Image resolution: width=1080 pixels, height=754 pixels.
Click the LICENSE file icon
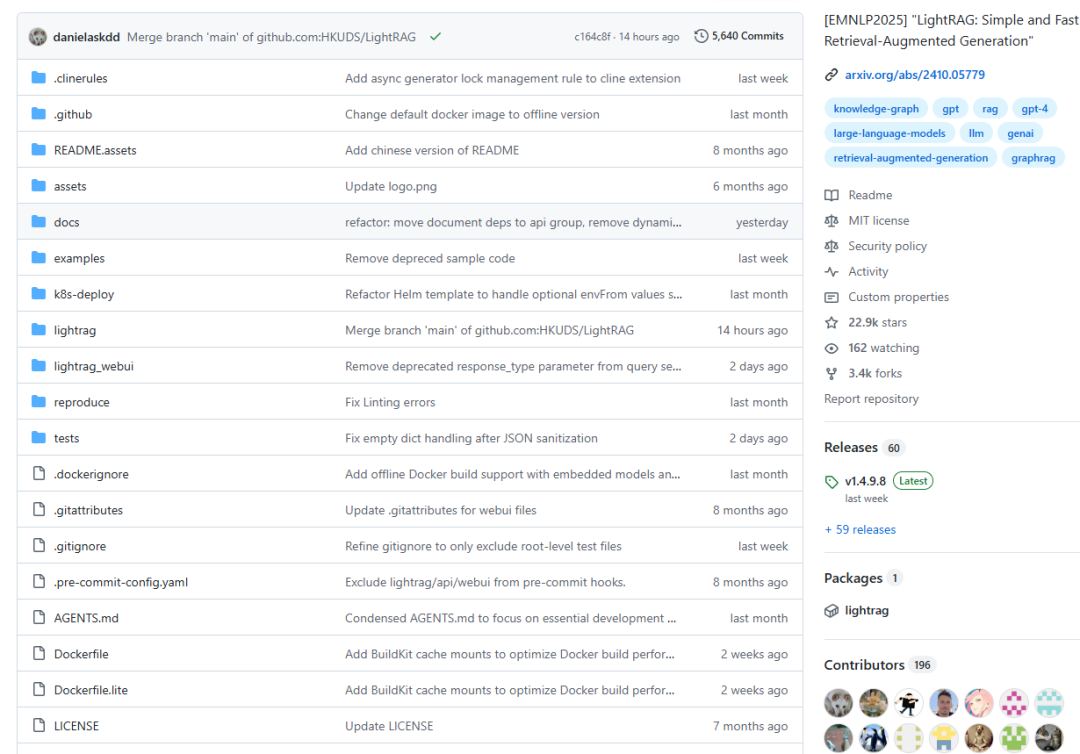39,725
